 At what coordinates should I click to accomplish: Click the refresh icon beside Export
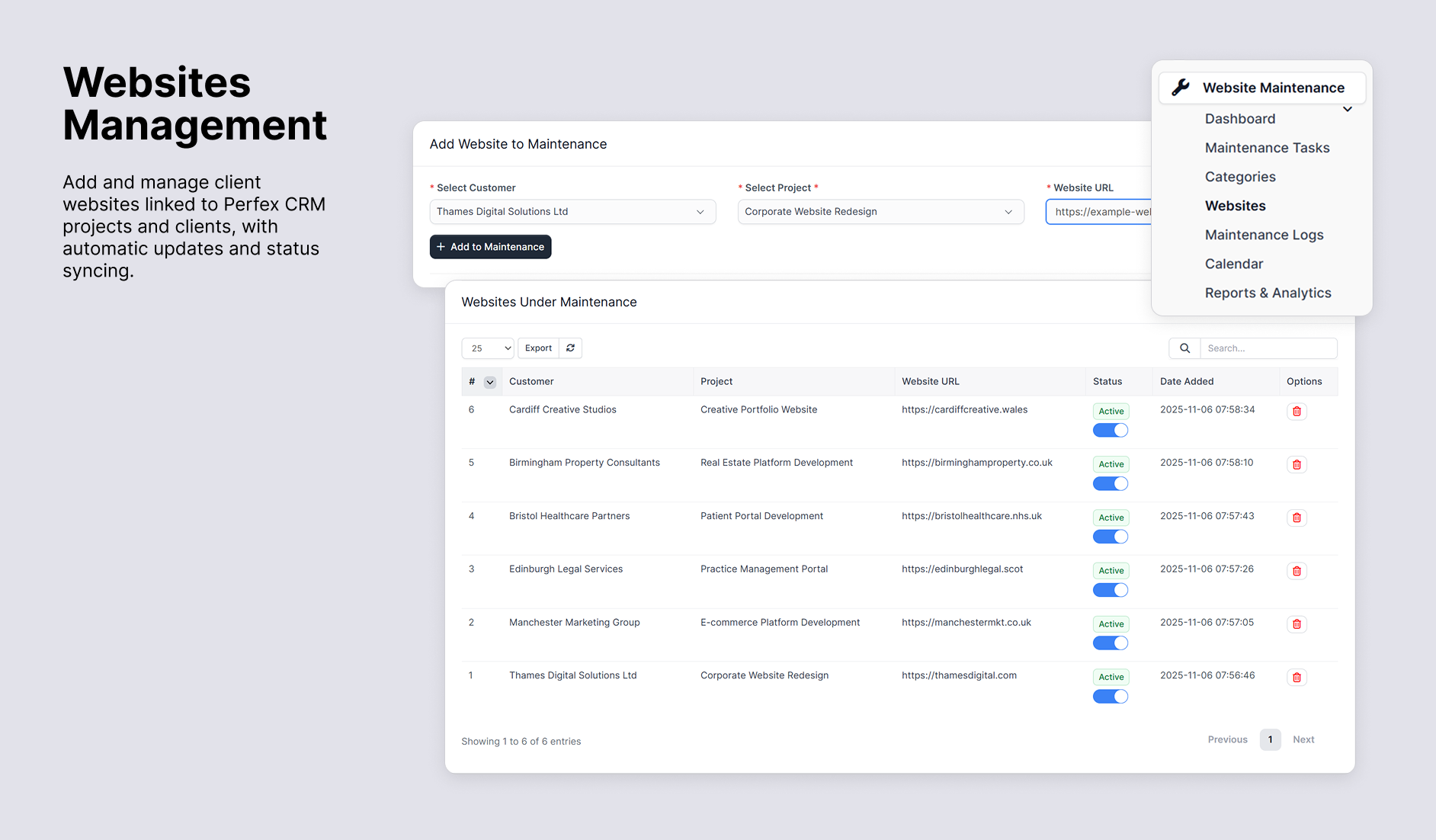pyautogui.click(x=570, y=348)
